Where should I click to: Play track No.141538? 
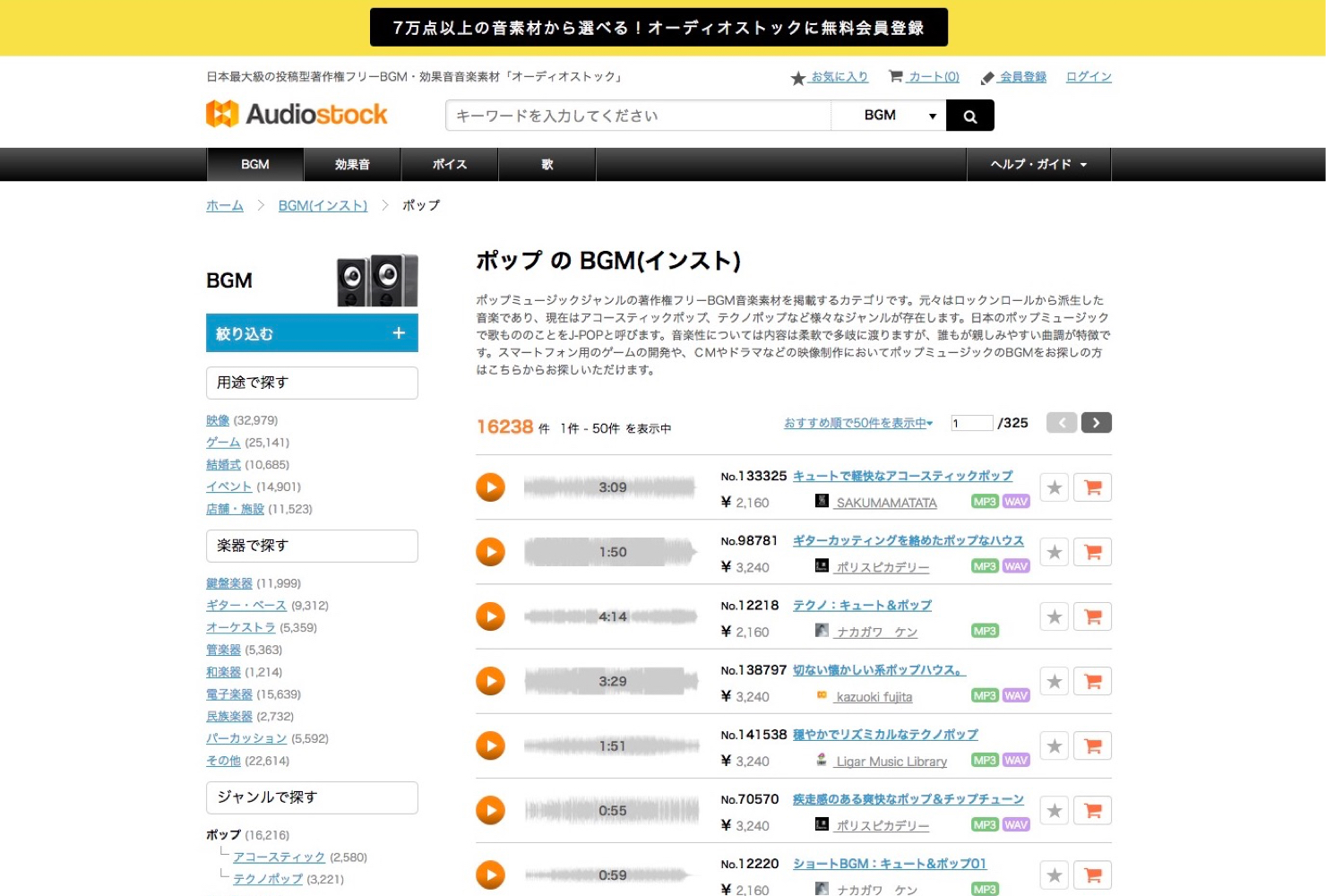490,745
